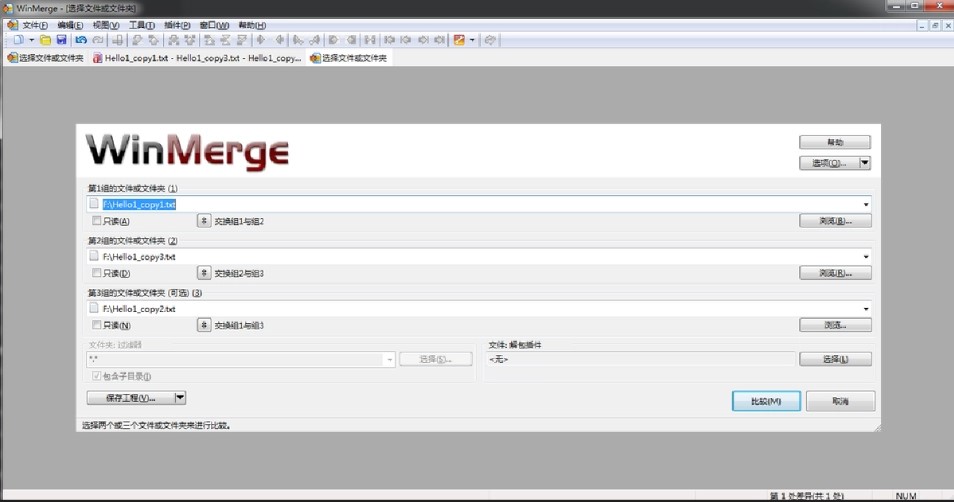Screen dimensions: 954x502
Task: Click the <无> unpacker plugin field
Action: 640,359
